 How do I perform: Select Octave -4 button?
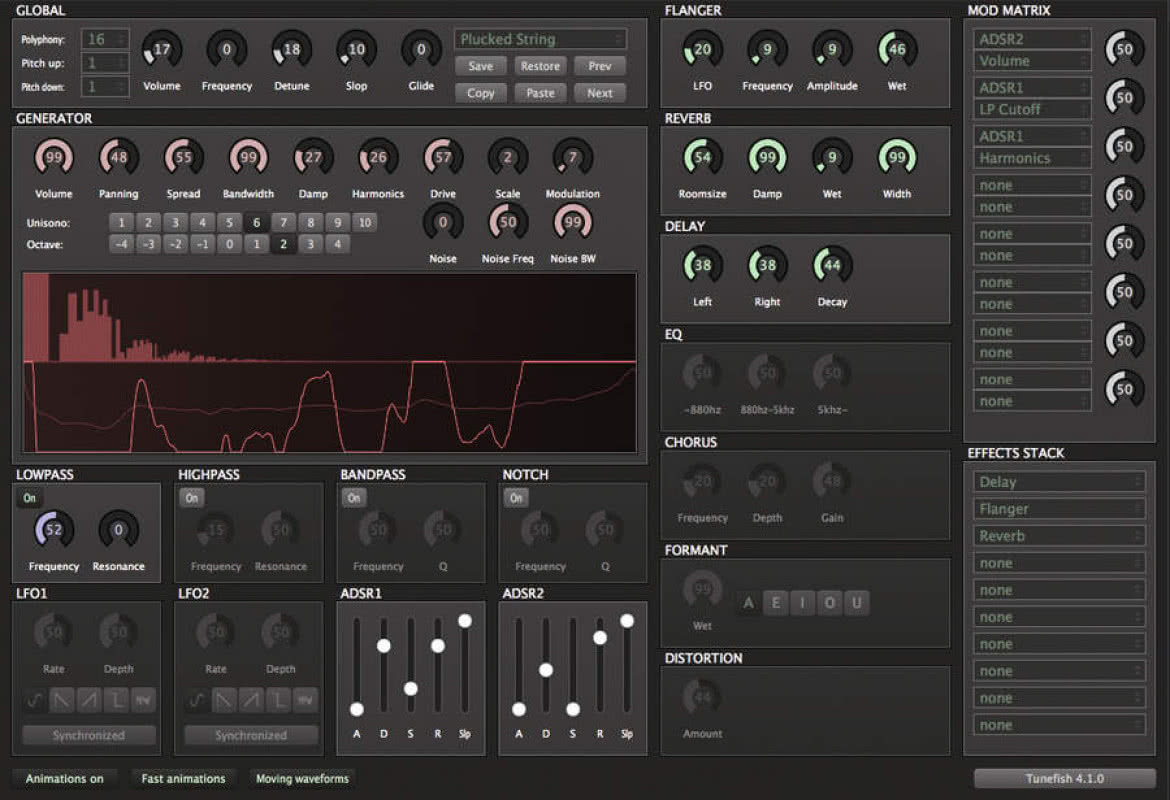[121, 244]
